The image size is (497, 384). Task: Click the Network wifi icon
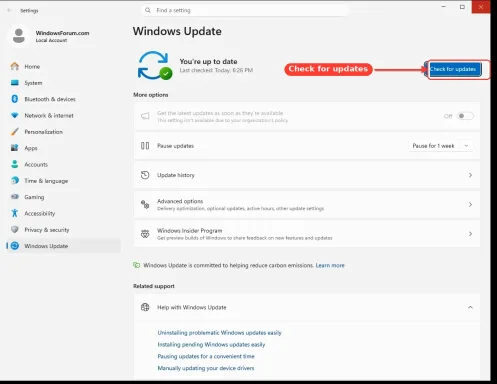[x=15, y=115]
